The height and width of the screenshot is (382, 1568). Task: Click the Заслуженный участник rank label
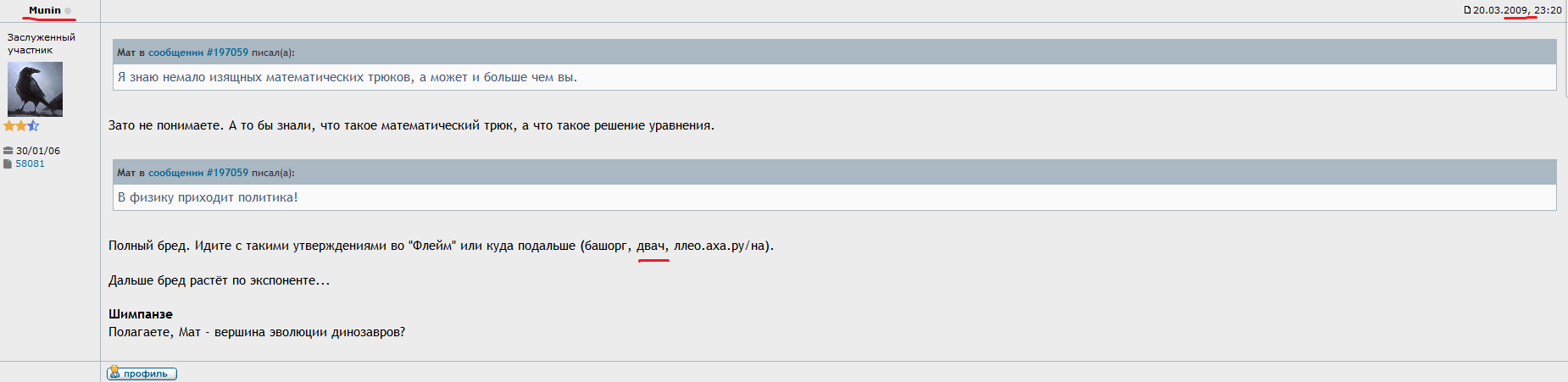[x=42, y=43]
